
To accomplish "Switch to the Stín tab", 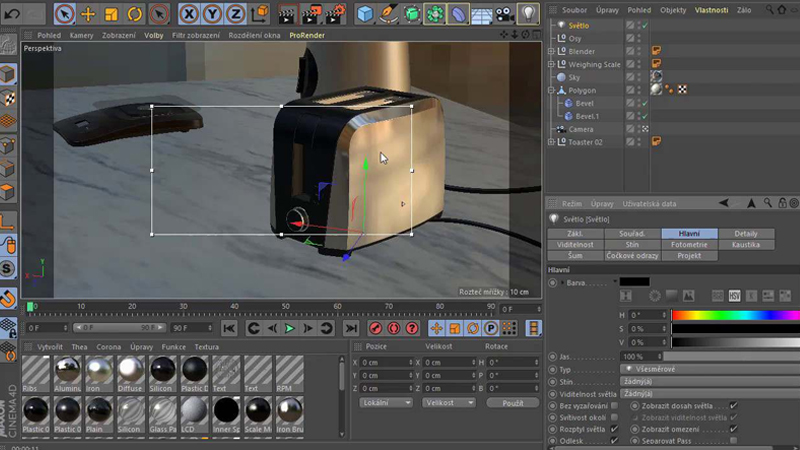I will (x=632, y=244).
